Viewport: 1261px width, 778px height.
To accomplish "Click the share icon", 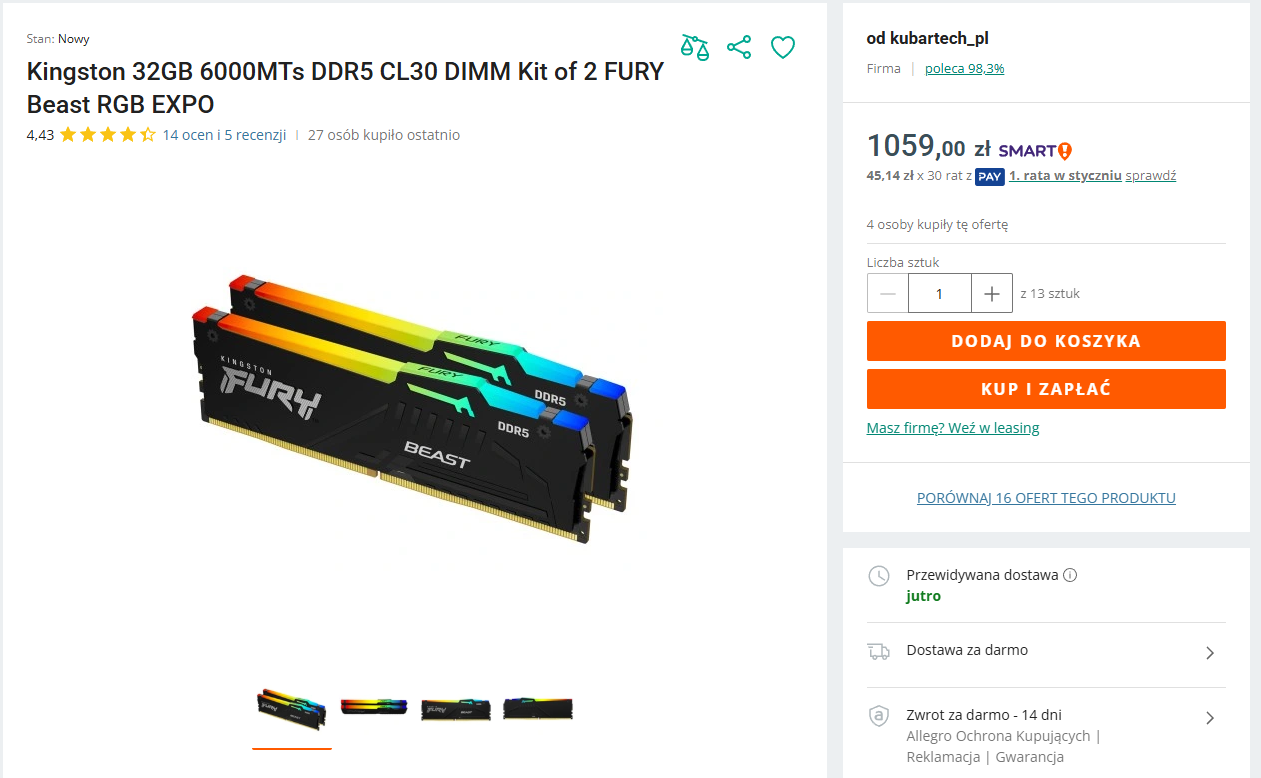I will click(x=739, y=47).
